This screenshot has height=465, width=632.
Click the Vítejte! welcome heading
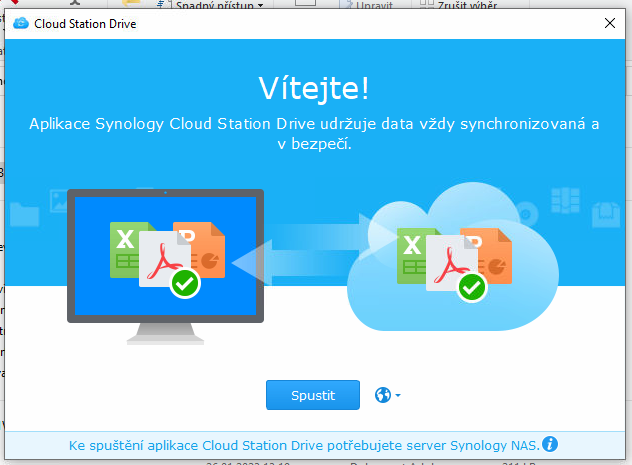point(314,87)
